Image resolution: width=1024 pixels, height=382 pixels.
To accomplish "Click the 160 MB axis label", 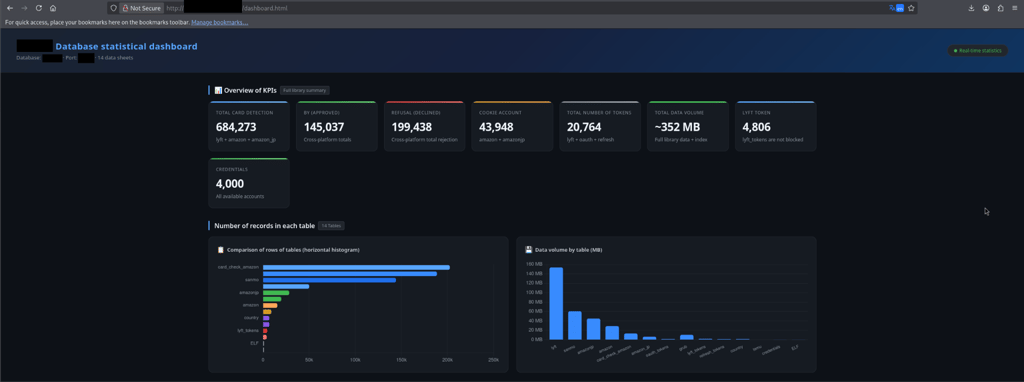I will pos(534,264).
